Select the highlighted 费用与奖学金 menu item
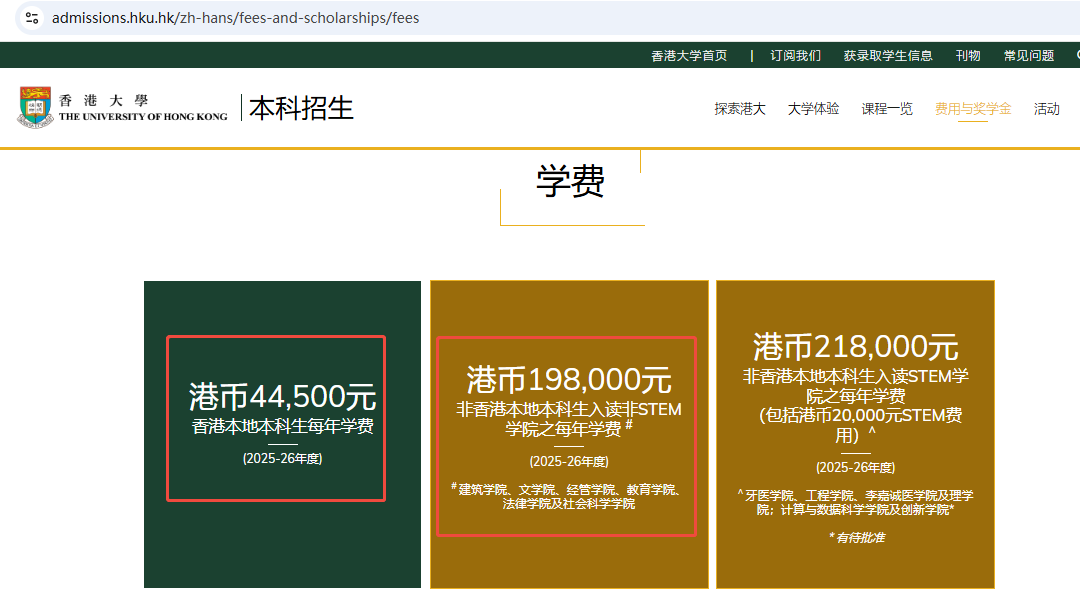The width and height of the screenshot is (1080, 596). [973, 109]
